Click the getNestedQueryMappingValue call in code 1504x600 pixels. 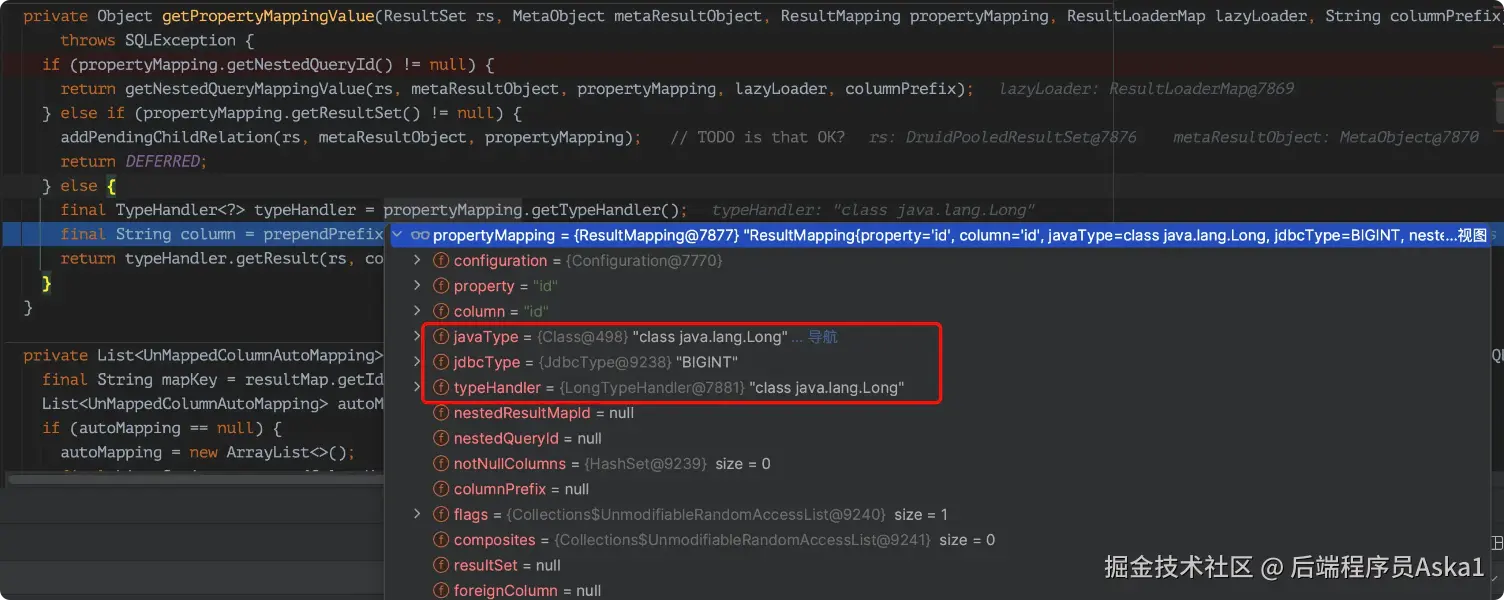[x=244, y=89]
